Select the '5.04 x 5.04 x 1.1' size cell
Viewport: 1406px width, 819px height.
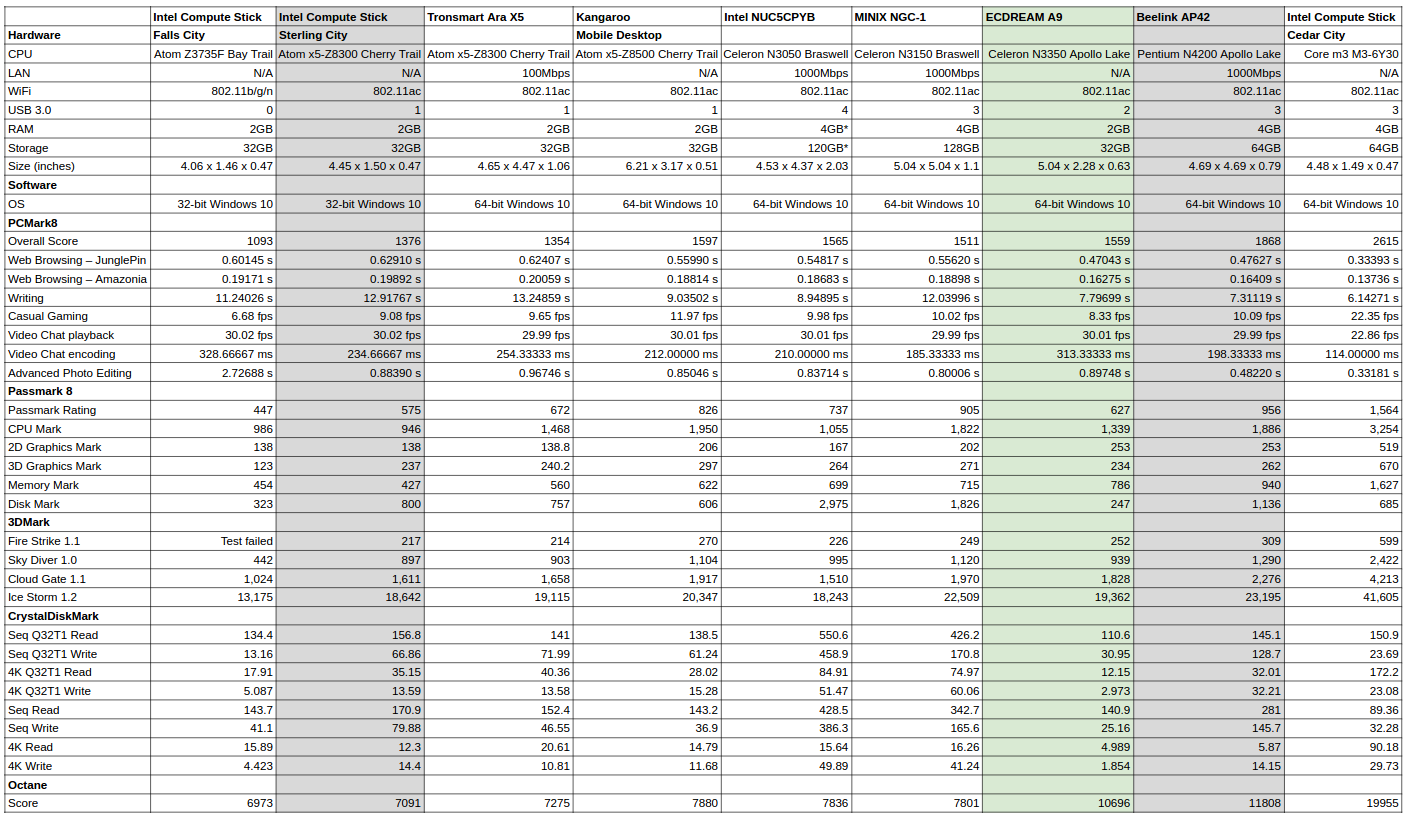point(917,166)
